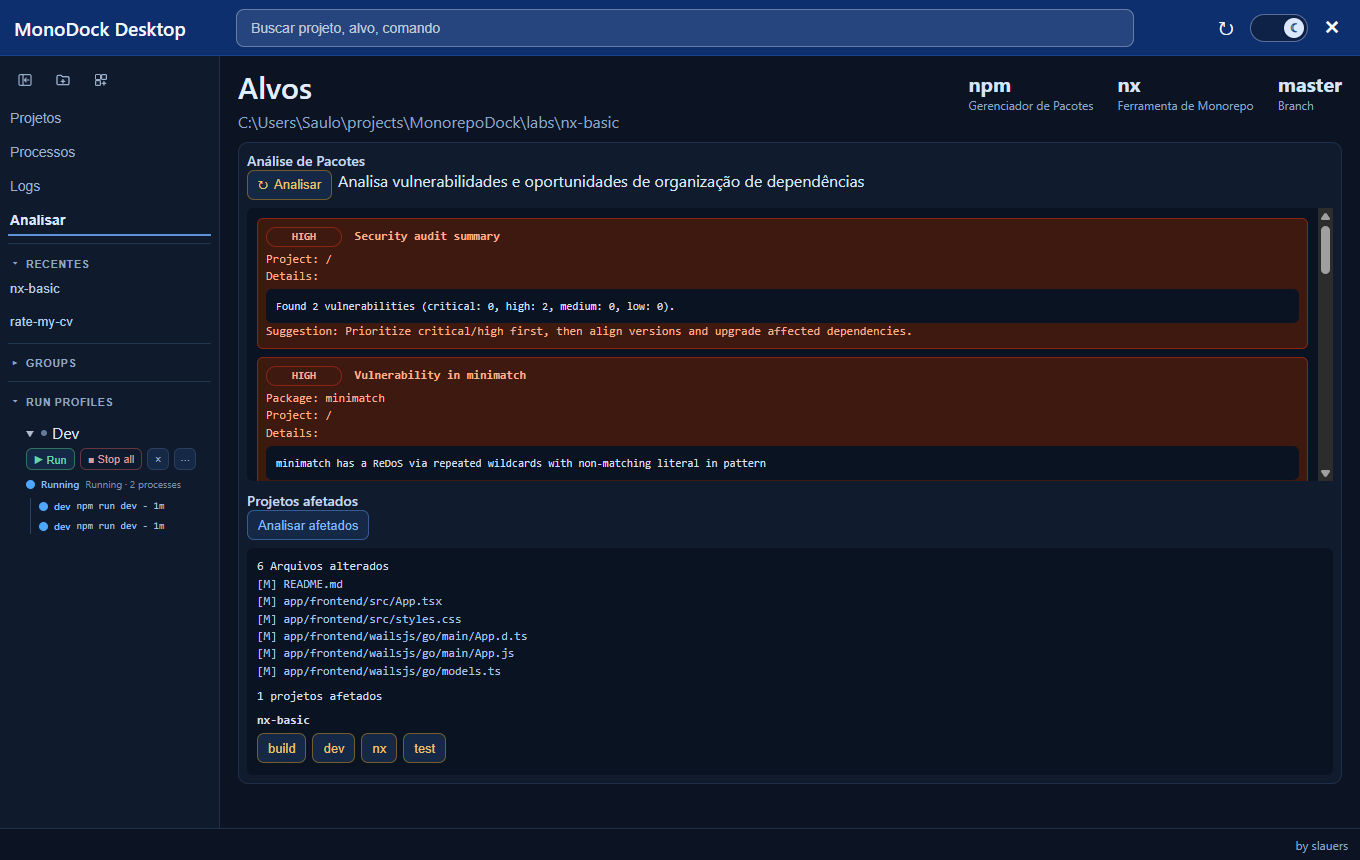The image size is (1360, 860).
Task: Open the Processos section
Action: click(43, 152)
